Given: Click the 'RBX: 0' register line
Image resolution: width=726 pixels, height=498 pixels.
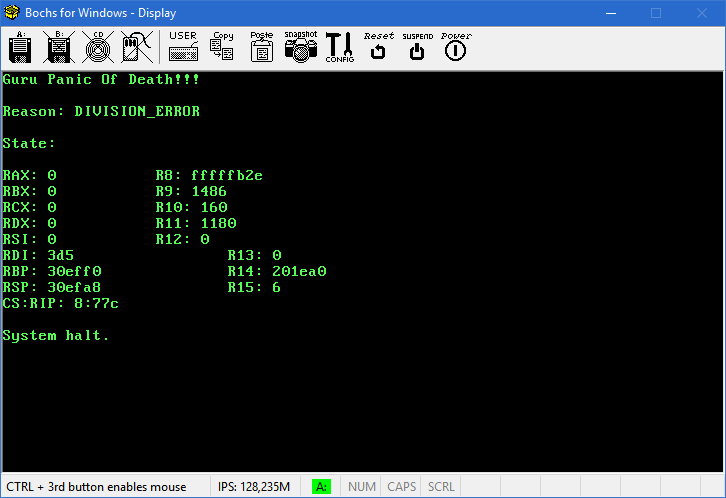Looking at the screenshot, I should [29, 191].
